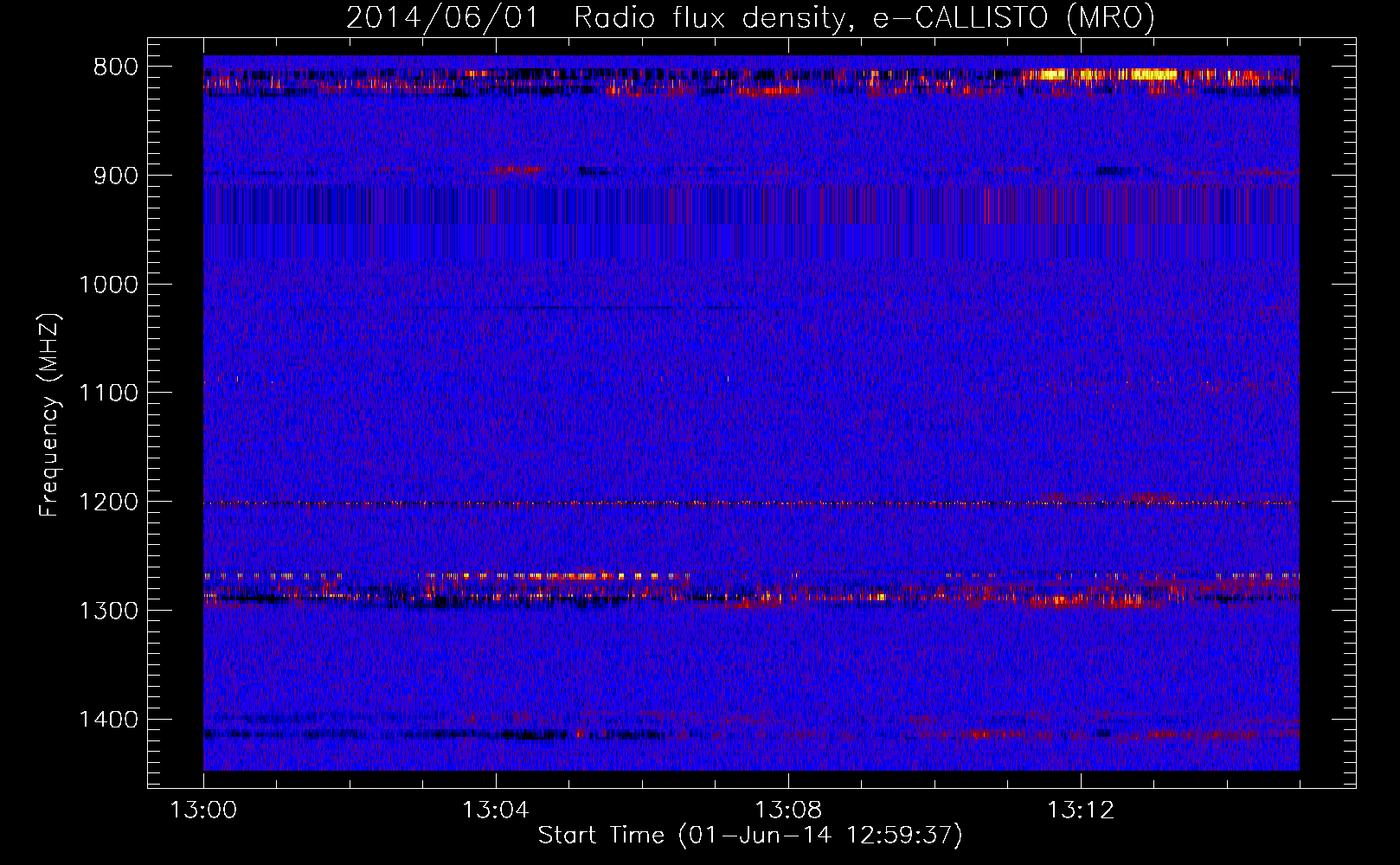Click the plot title '2014/06/01 Radio flux density, e-CALLISTO (MRO)'

click(750, 17)
